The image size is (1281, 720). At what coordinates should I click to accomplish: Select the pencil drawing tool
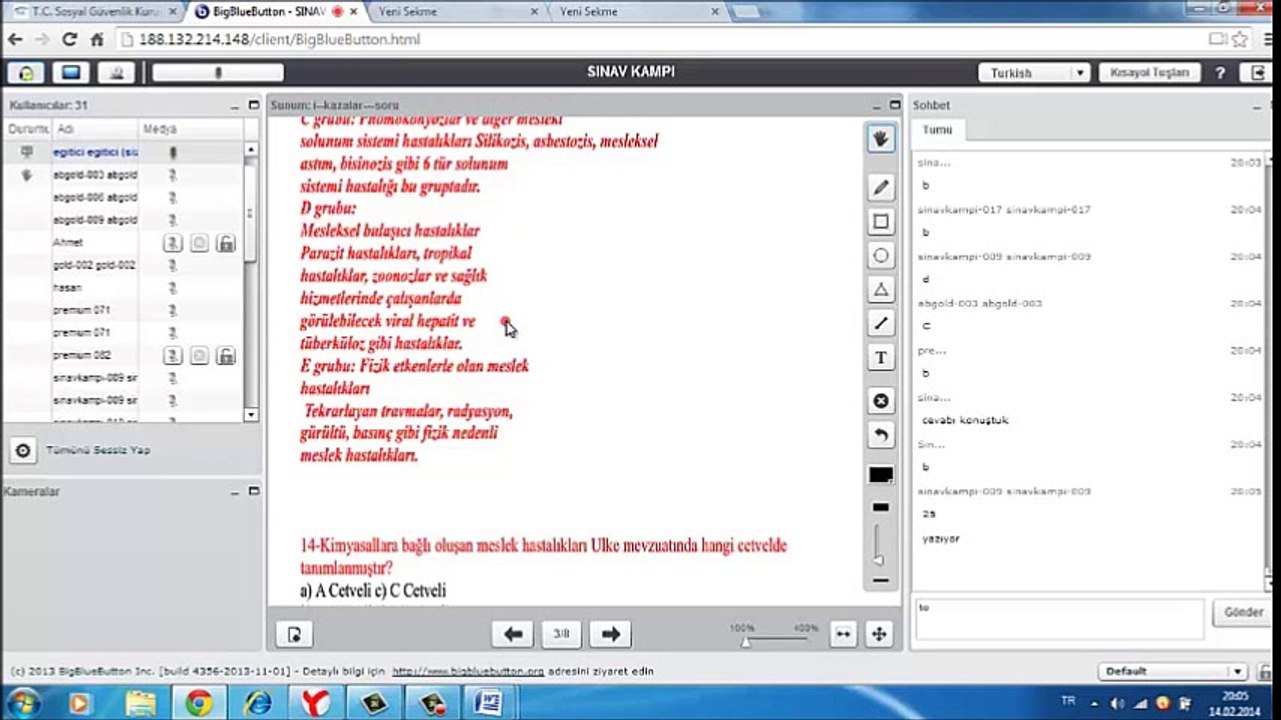(x=880, y=187)
